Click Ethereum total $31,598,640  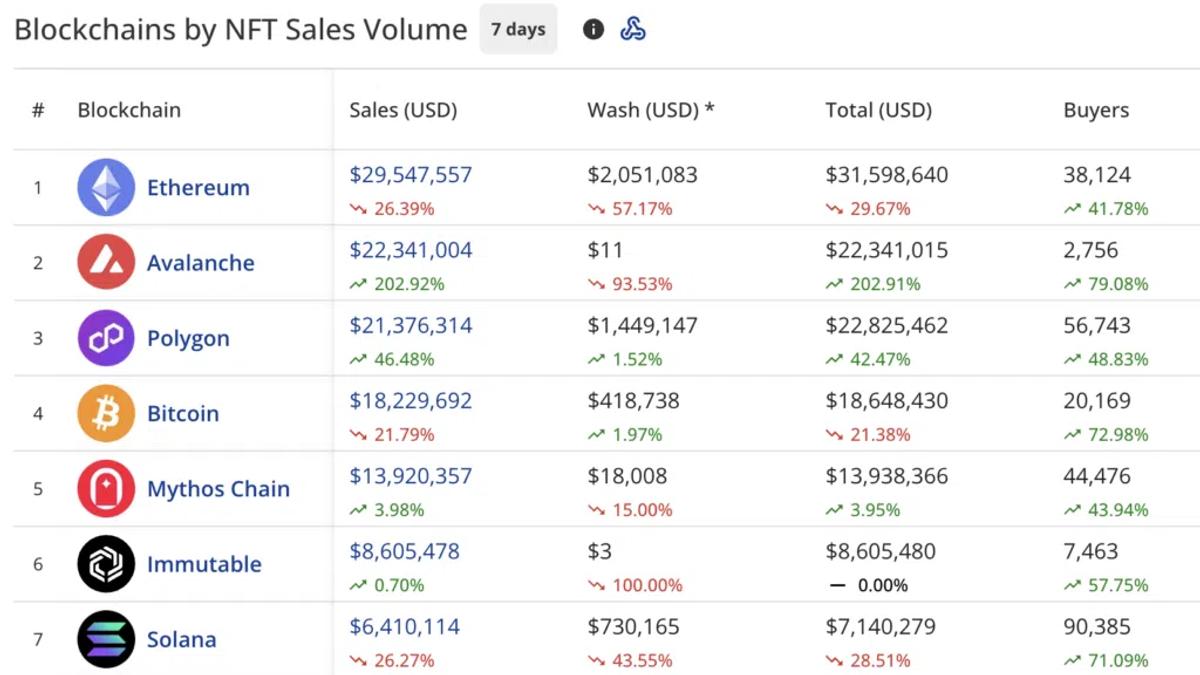(x=887, y=175)
